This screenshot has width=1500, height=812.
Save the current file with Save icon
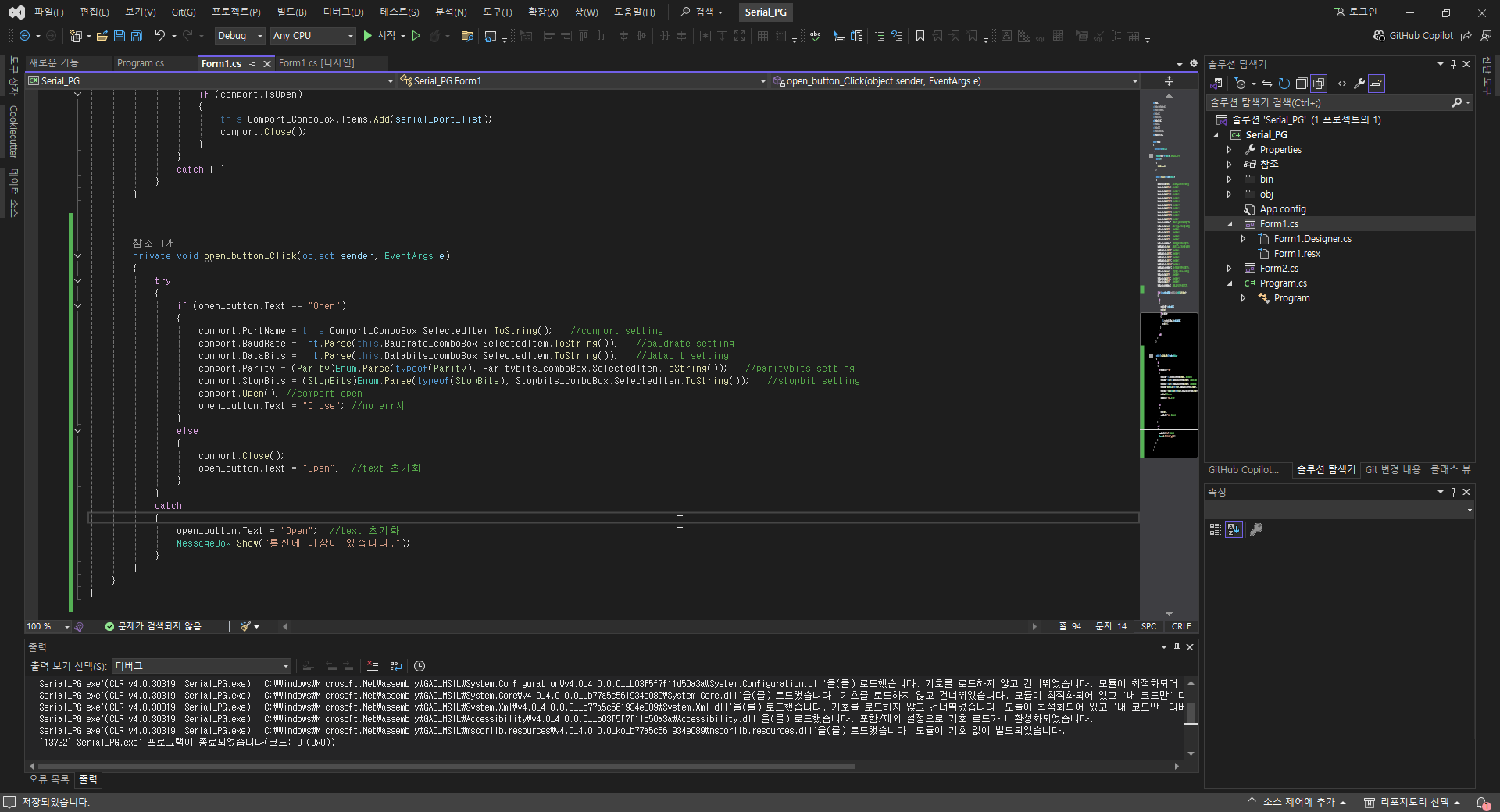point(120,36)
